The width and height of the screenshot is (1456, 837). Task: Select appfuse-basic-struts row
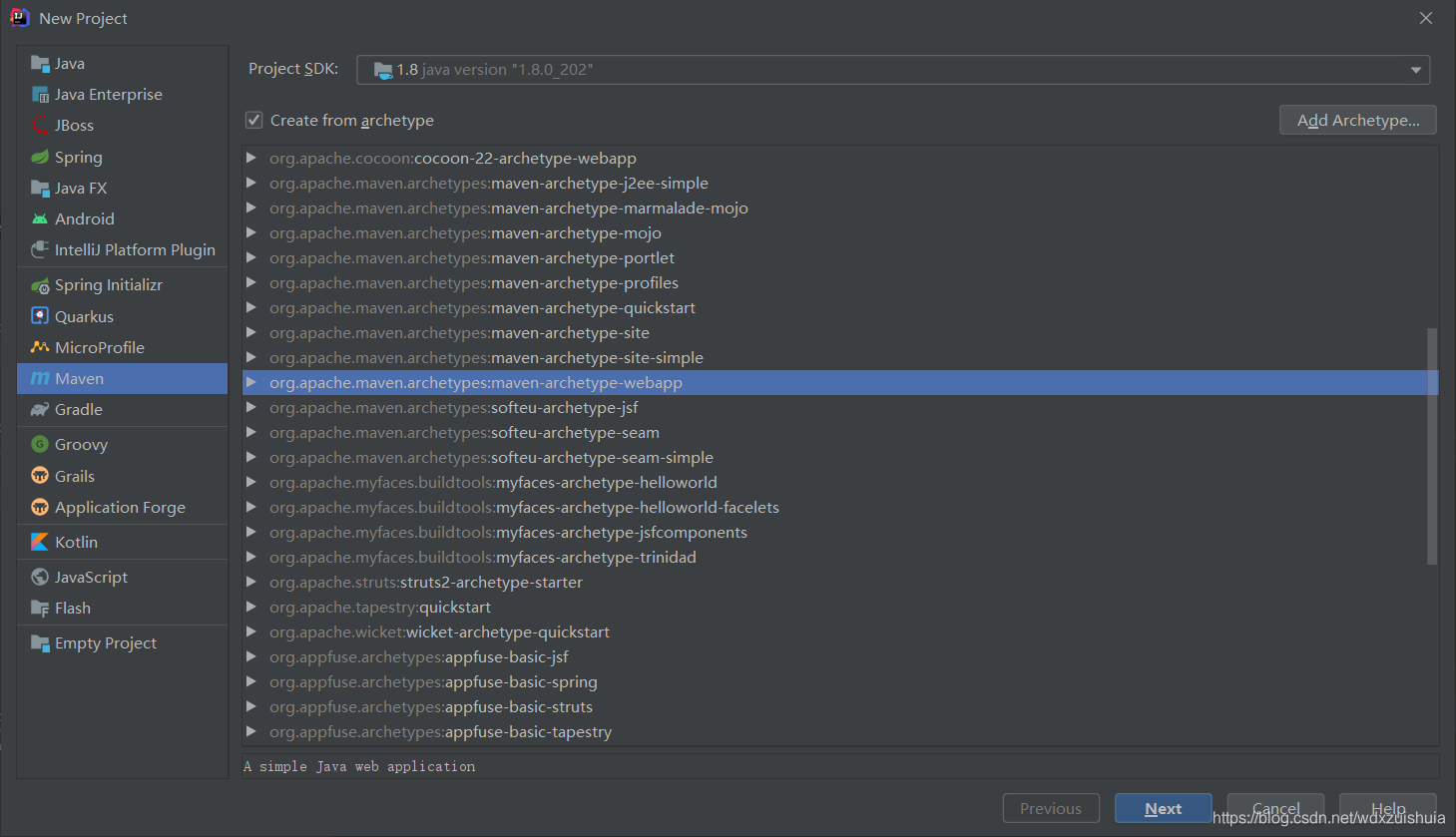(x=840, y=706)
